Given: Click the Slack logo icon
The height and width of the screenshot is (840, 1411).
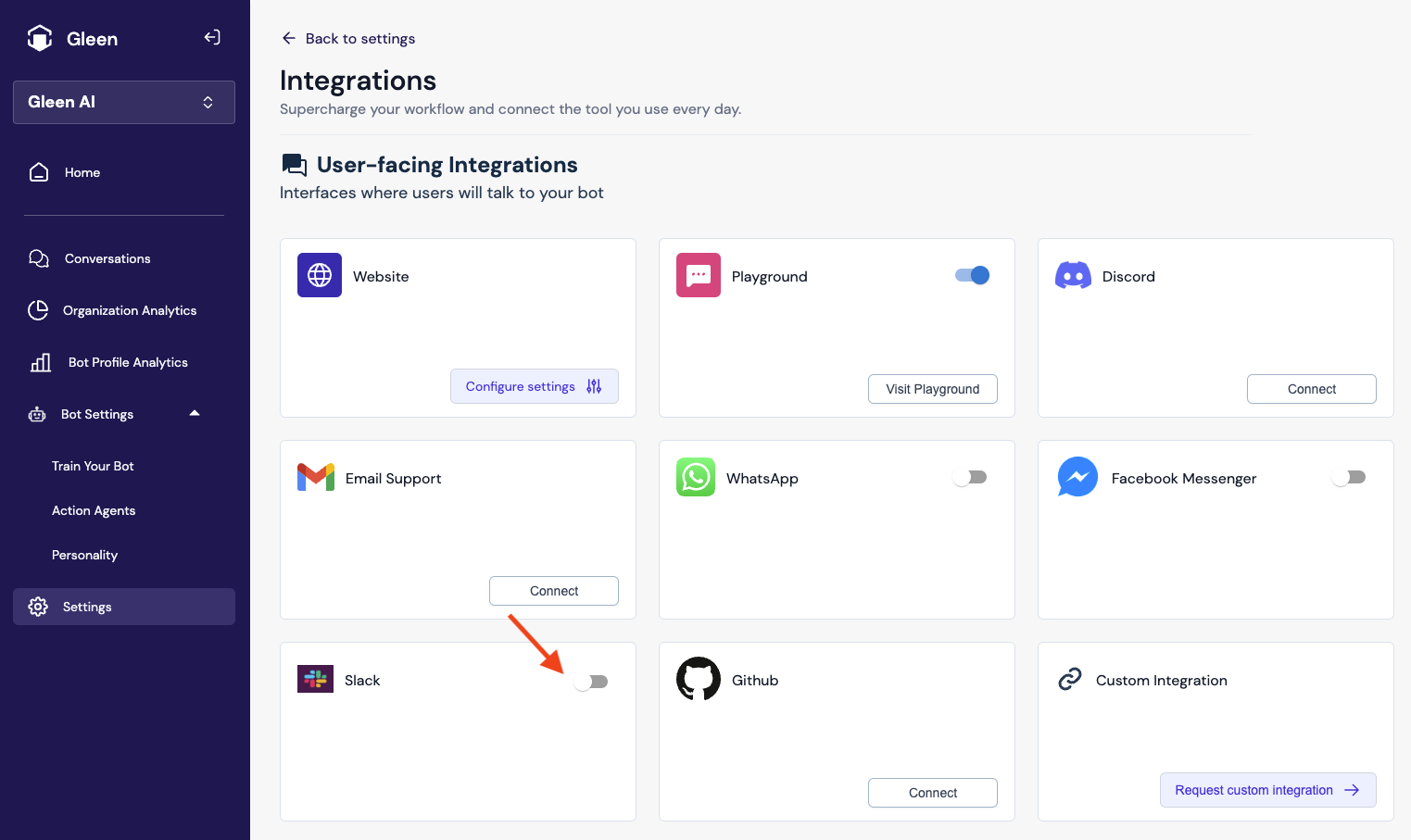Looking at the screenshot, I should click(315, 679).
